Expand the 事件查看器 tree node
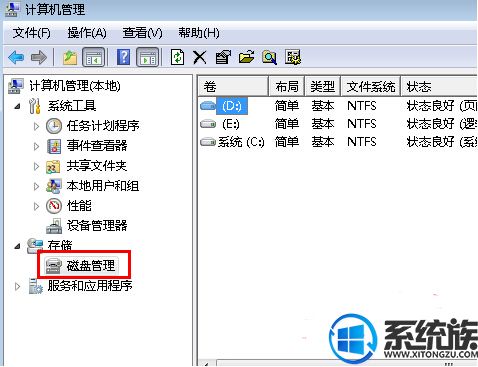 tap(36, 146)
